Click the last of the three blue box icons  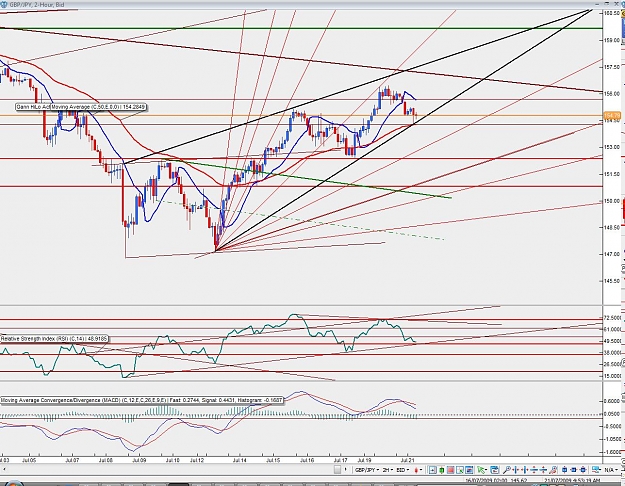point(583,470)
